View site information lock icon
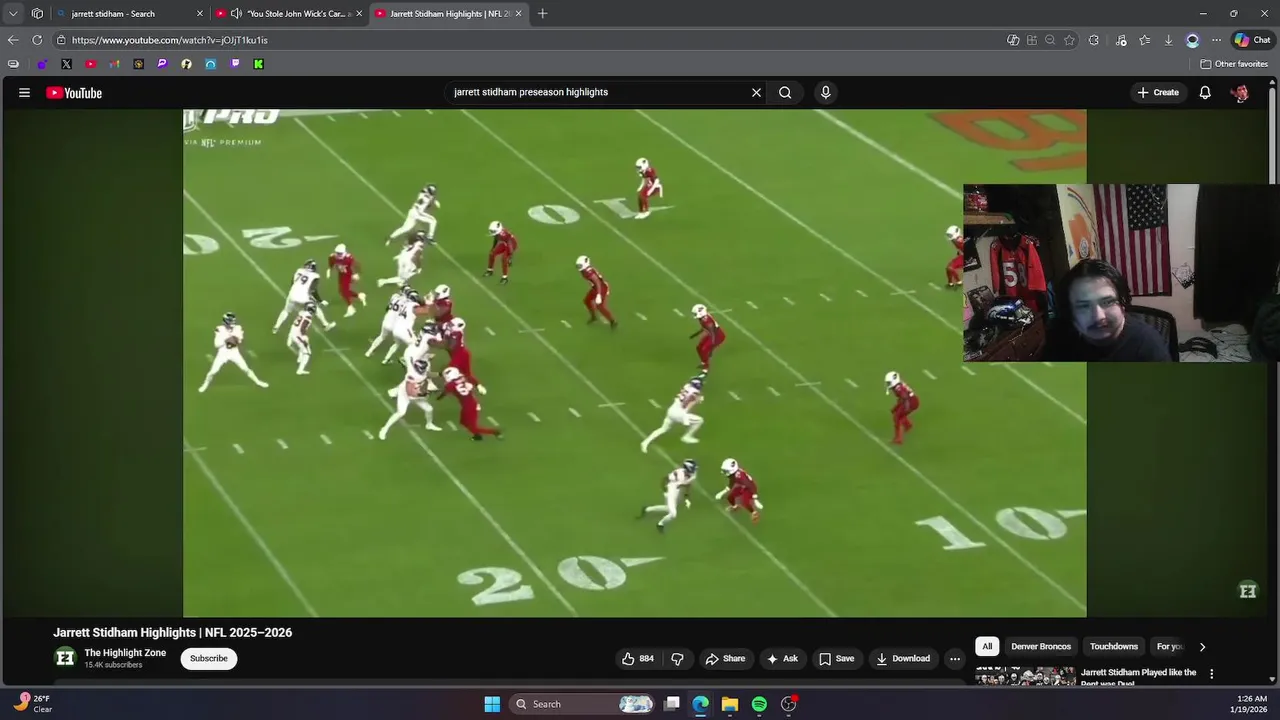Viewport: 1280px width, 720px height. [61, 40]
